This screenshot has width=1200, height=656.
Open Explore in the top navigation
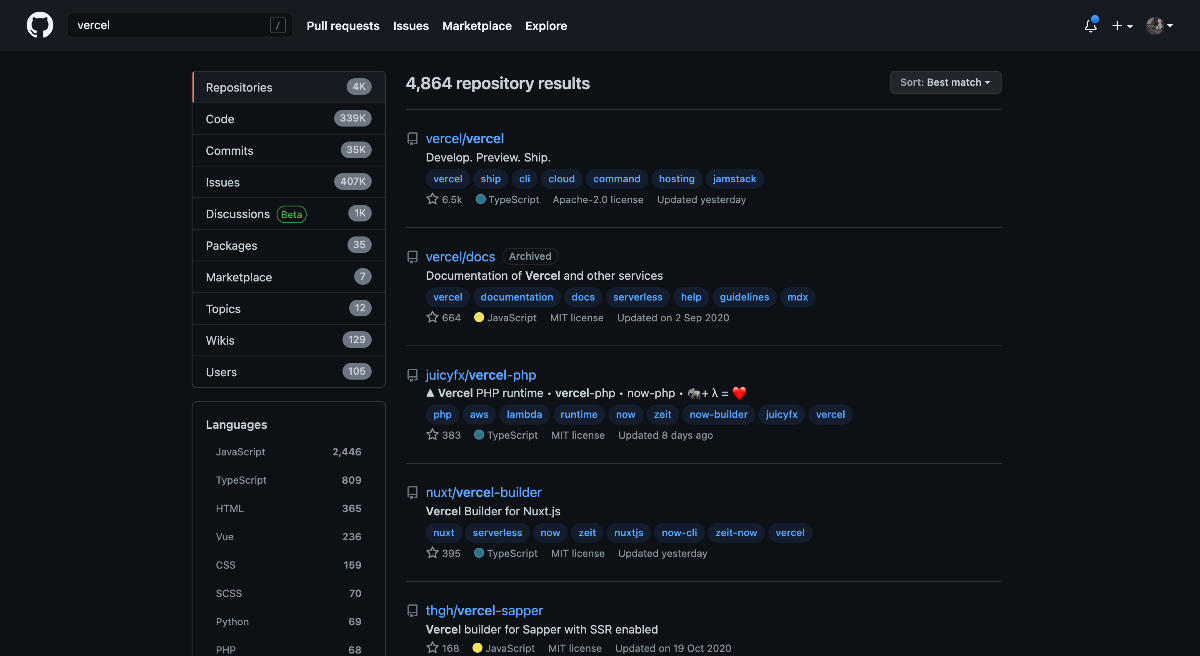[x=546, y=26]
